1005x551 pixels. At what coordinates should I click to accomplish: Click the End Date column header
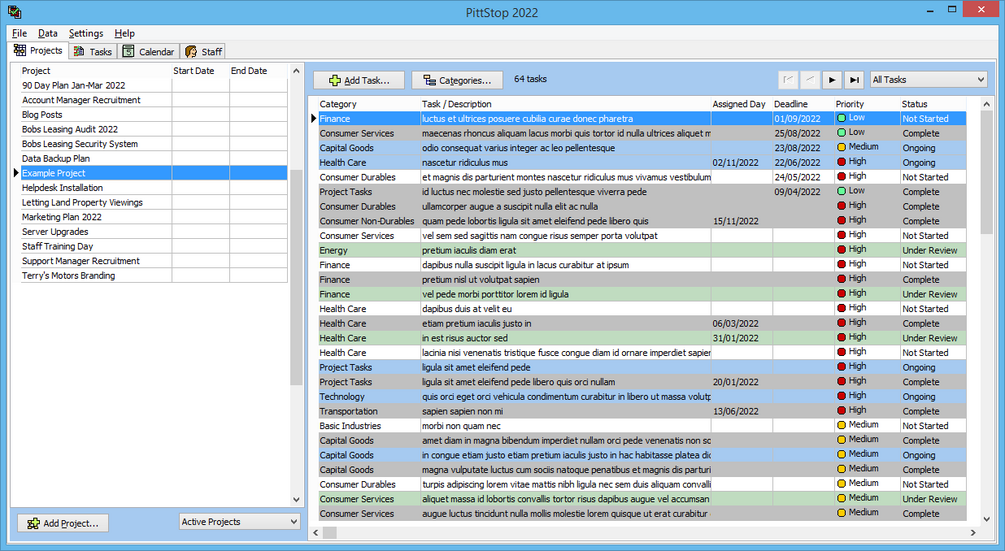tap(258, 70)
